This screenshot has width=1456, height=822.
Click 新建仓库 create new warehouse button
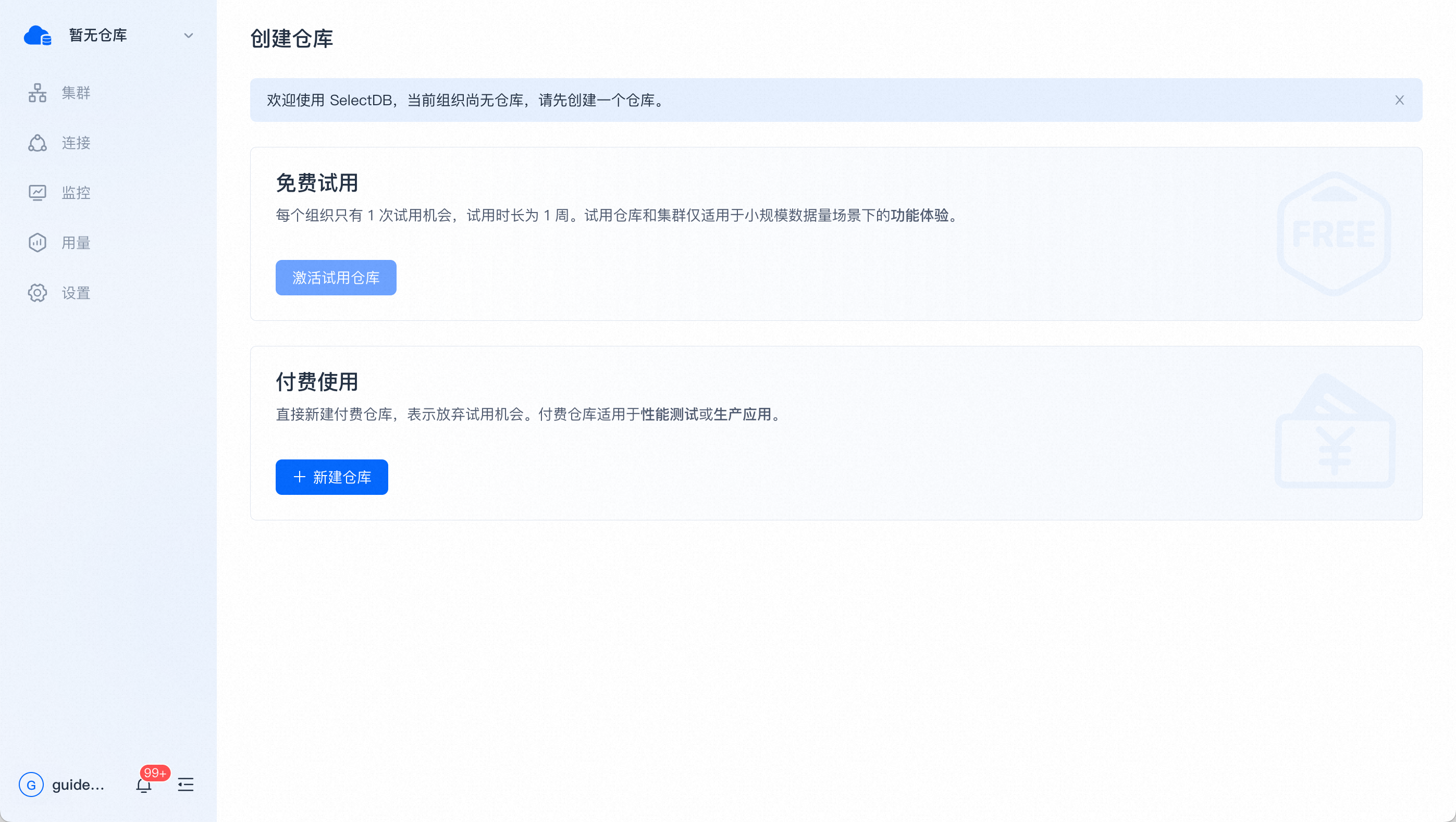coord(332,477)
